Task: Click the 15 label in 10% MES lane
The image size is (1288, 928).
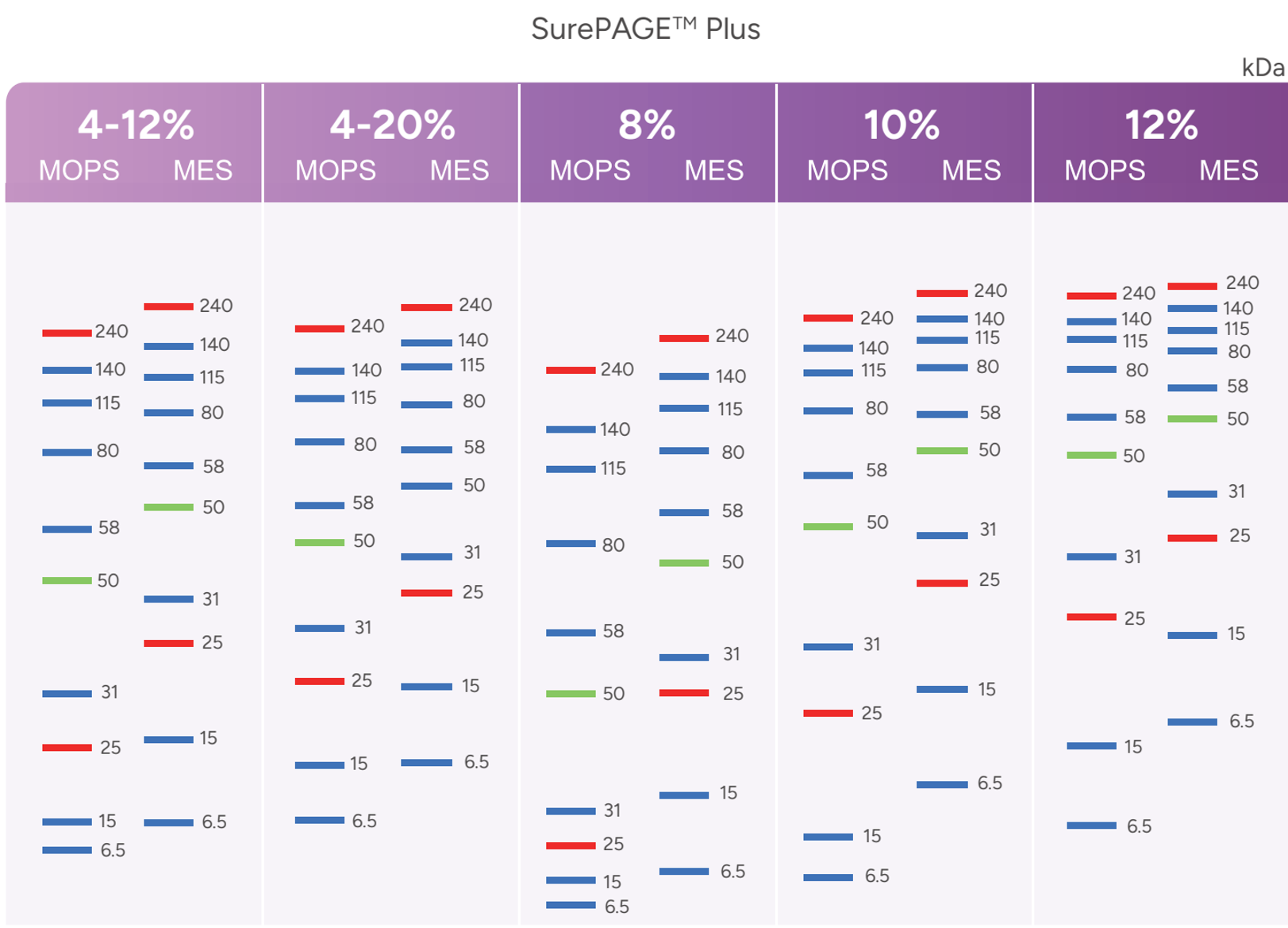Action: point(986,689)
